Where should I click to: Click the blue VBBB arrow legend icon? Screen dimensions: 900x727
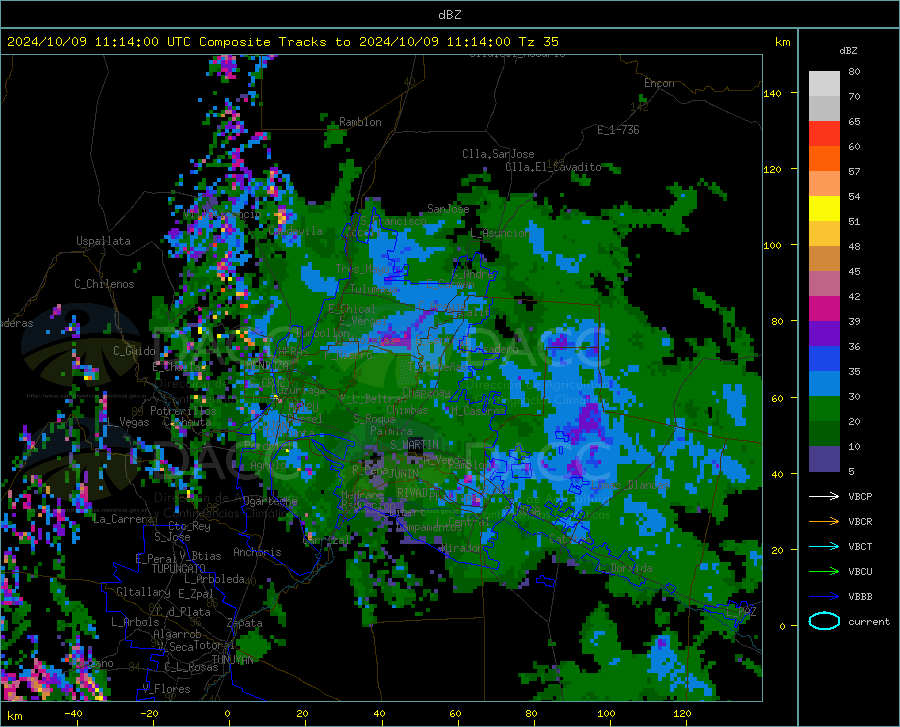[824, 596]
